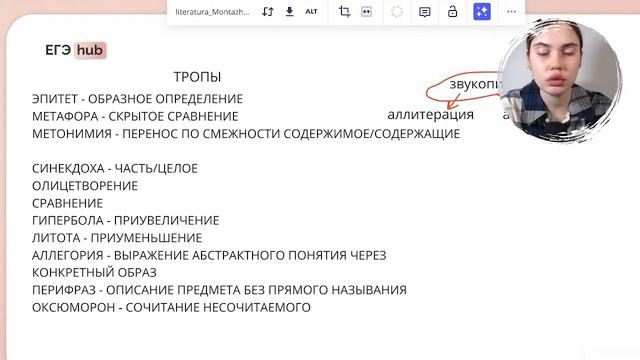The image size is (640, 360).
Task: Click the line МЕТАФОРА - СКРЫТОЕ СРАВНЕНИЕ
Action: tap(135, 116)
